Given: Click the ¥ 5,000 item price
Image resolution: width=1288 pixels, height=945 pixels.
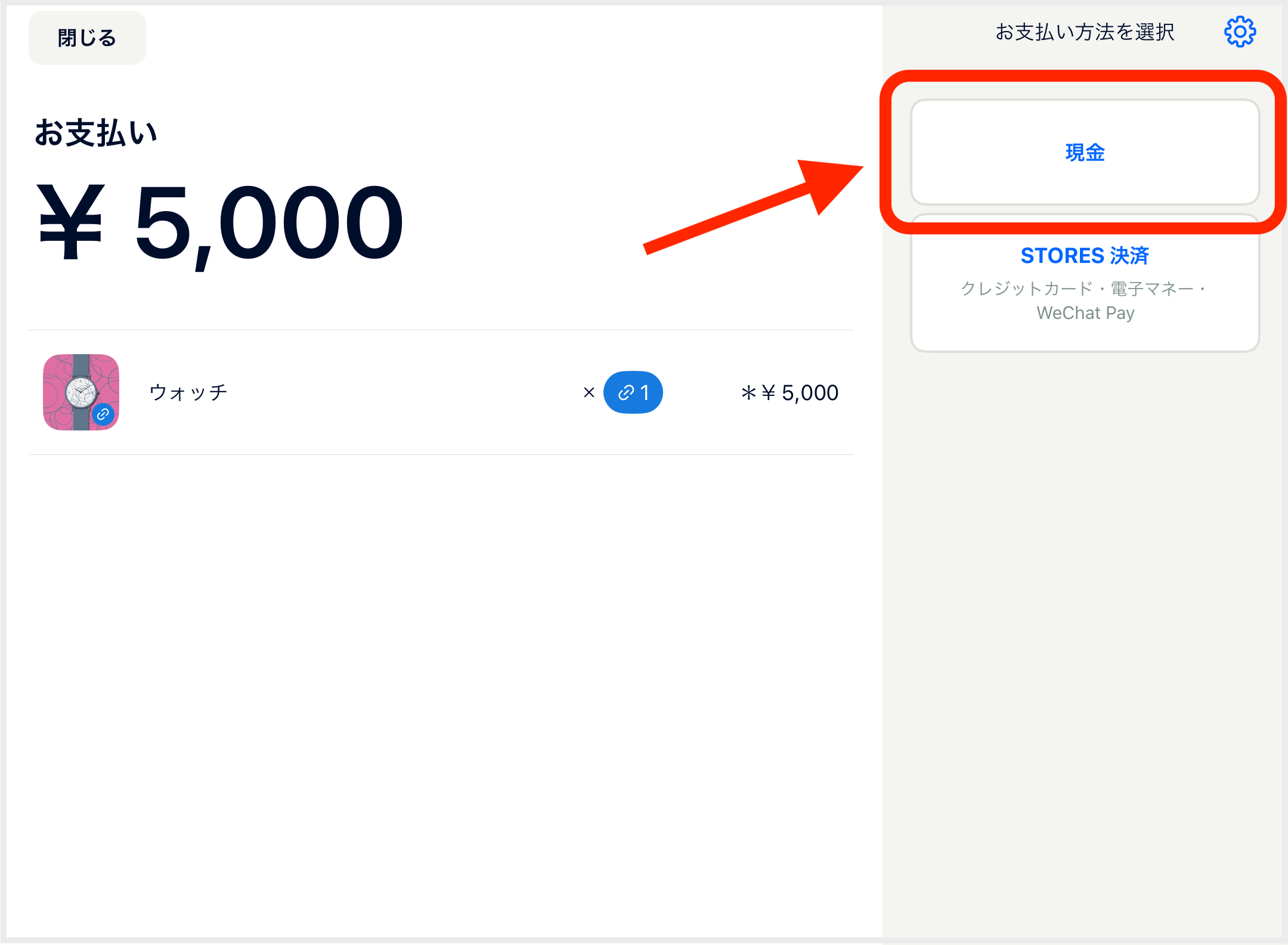Looking at the screenshot, I should [800, 393].
